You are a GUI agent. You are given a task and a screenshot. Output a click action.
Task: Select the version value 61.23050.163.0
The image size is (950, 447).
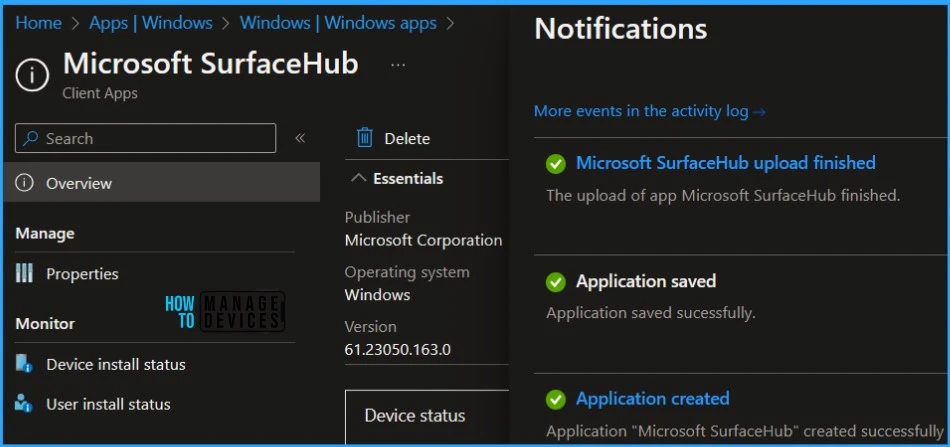[x=397, y=349]
